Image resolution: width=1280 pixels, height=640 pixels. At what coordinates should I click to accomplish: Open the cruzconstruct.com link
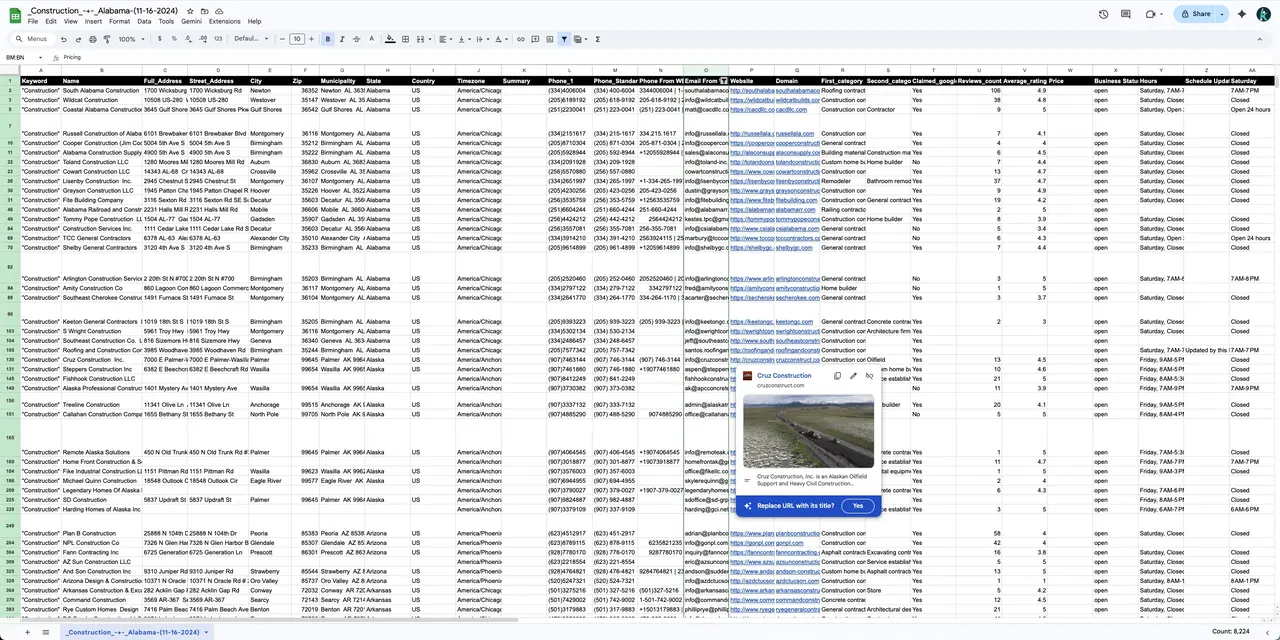pos(781,385)
